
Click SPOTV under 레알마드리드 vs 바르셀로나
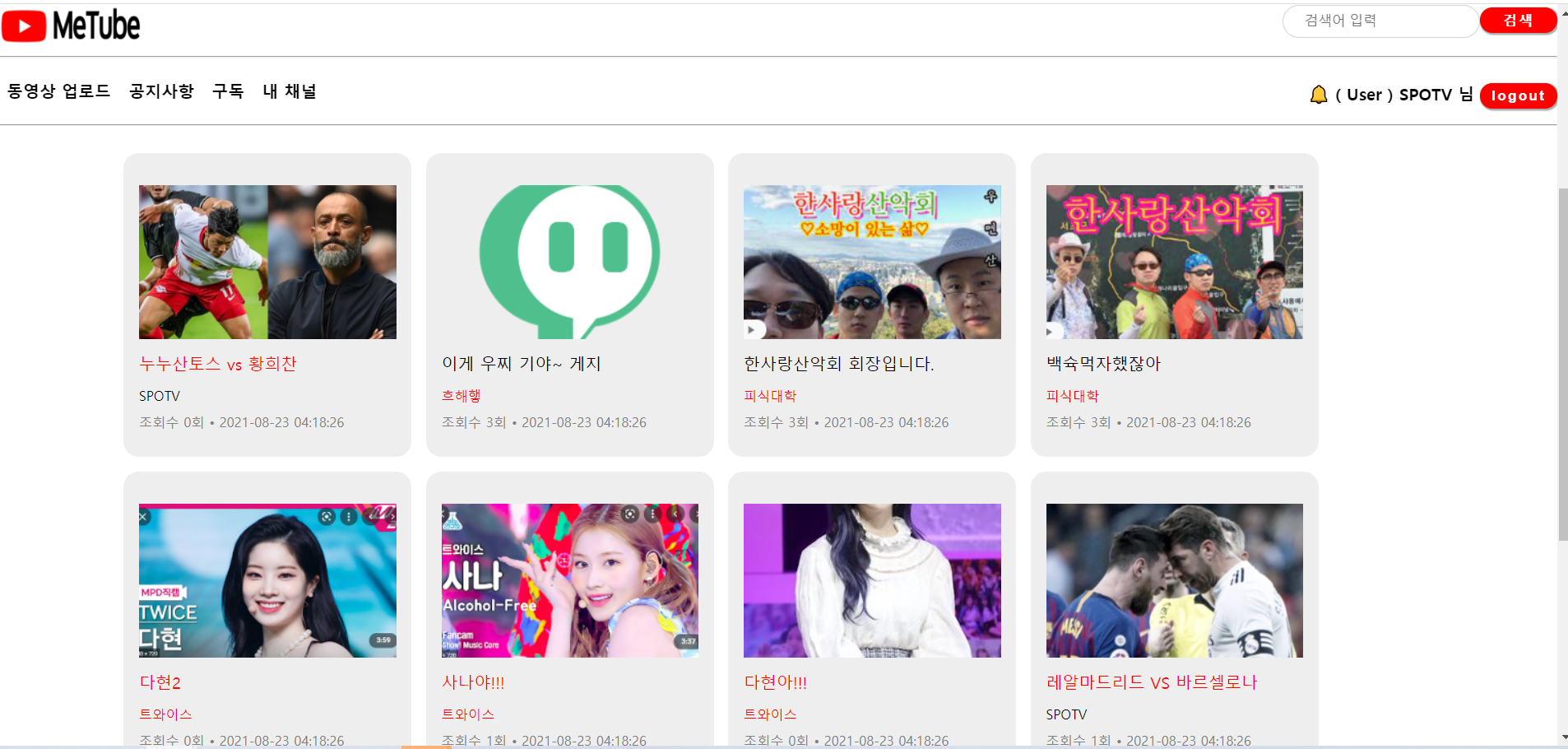point(1066,714)
